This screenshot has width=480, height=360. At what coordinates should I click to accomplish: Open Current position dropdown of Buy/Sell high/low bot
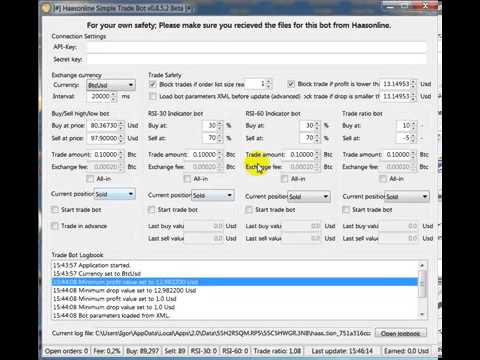click(x=115, y=194)
